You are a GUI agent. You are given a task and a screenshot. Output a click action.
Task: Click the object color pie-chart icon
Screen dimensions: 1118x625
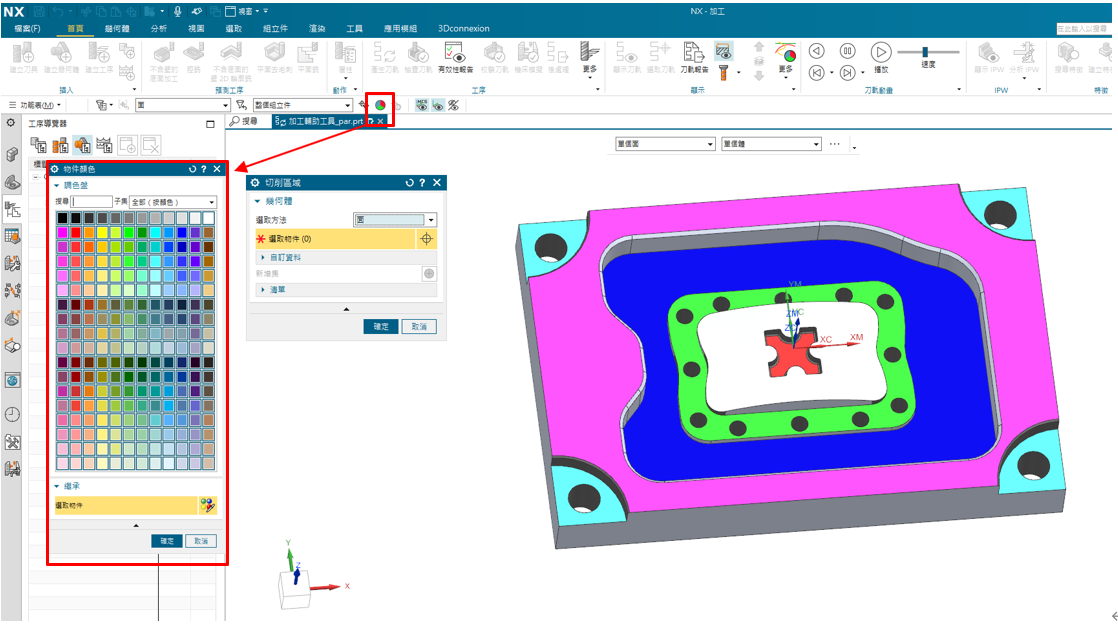pos(380,105)
